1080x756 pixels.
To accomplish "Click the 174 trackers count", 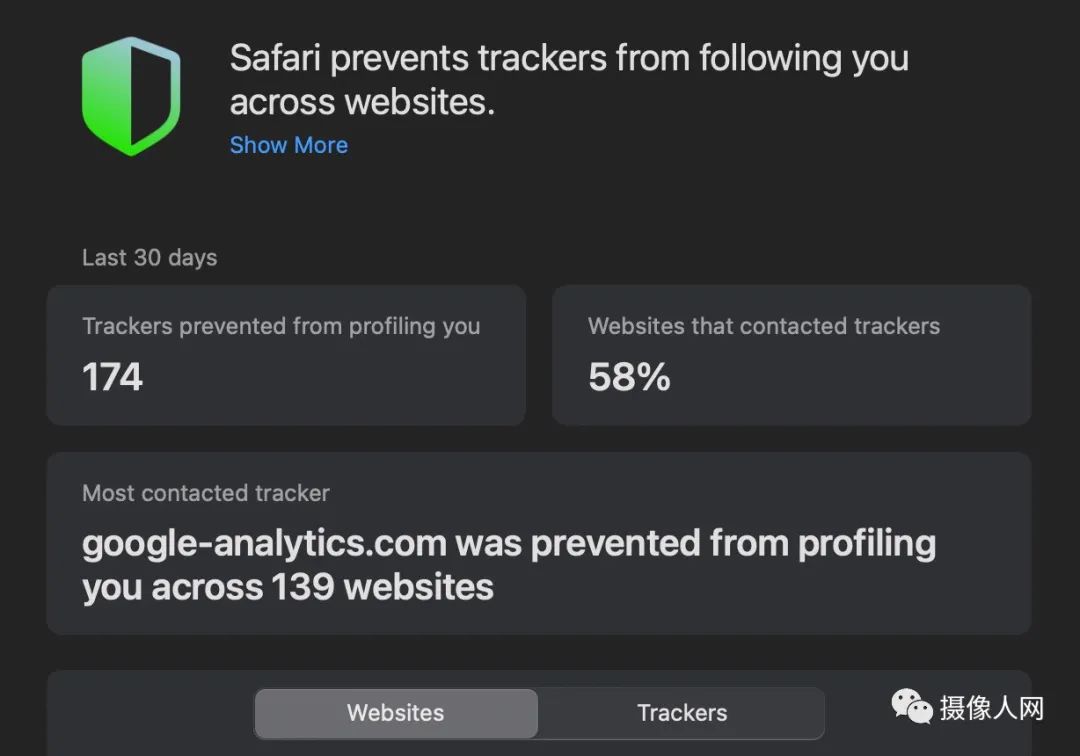I will click(x=112, y=377).
